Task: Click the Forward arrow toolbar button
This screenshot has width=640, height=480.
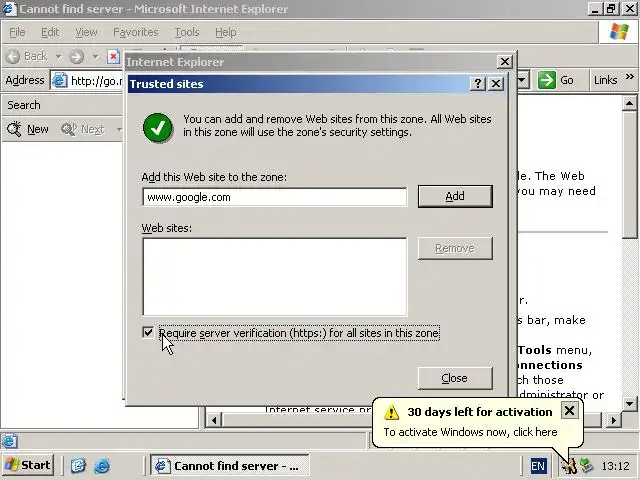Action: [x=76, y=57]
